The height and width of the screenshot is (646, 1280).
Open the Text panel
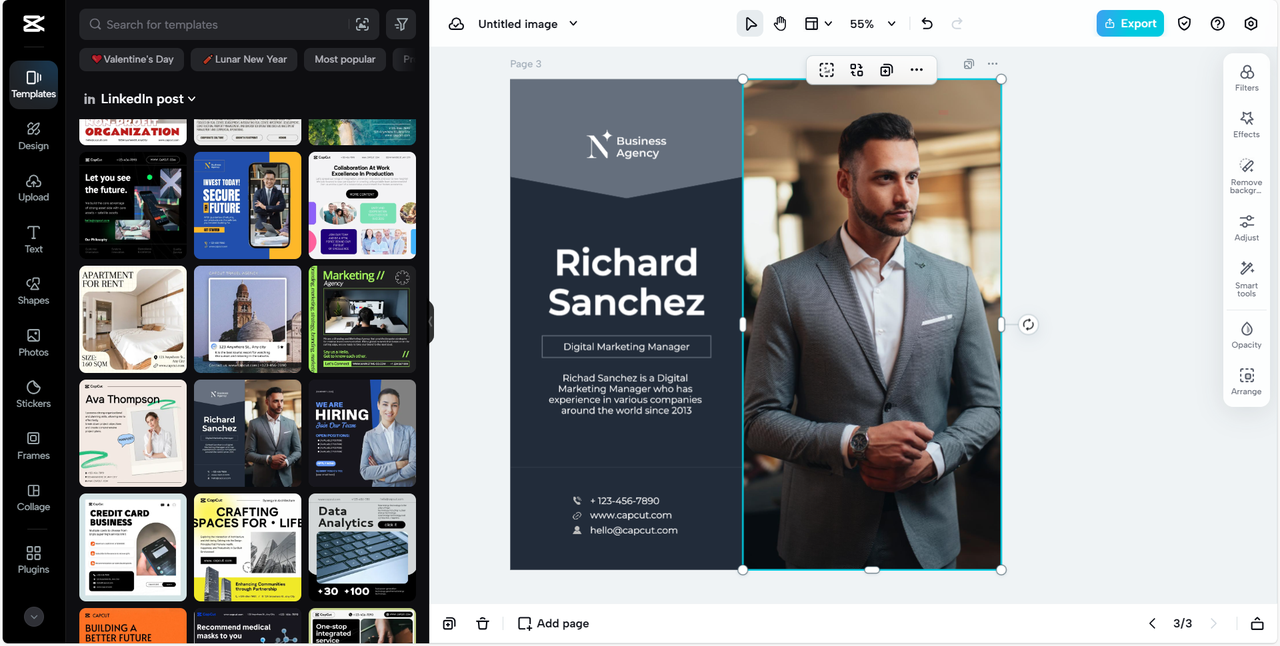tap(33, 239)
